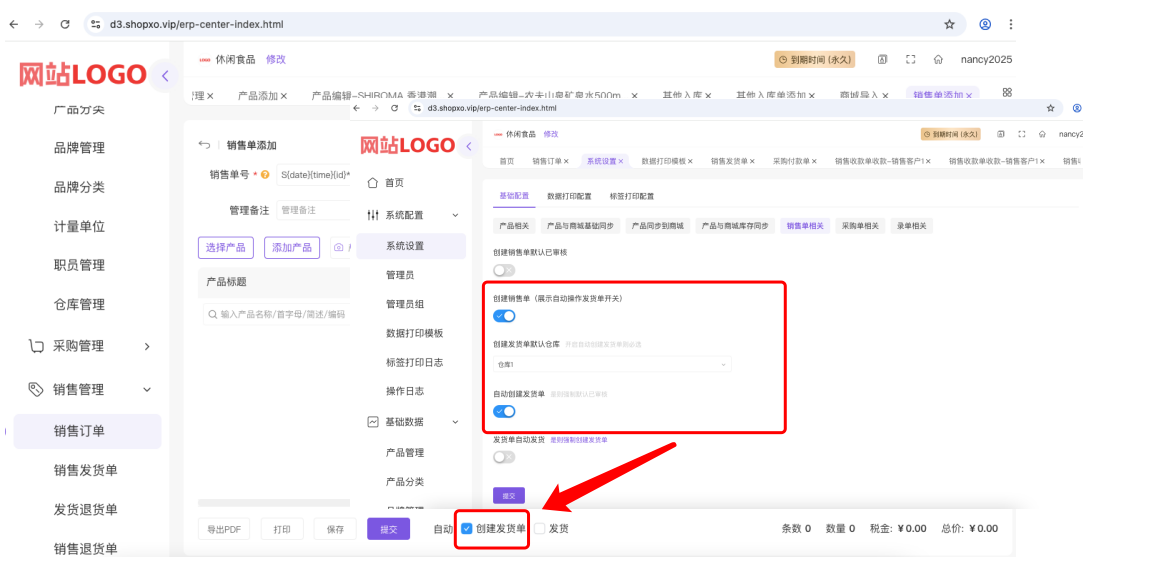
Task: Click the home icon in overlaid window header
Action: pos(1042,134)
